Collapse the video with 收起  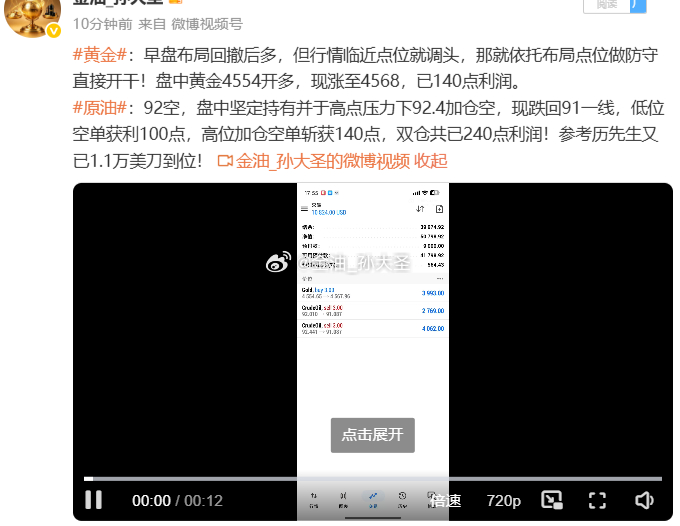[431, 161]
